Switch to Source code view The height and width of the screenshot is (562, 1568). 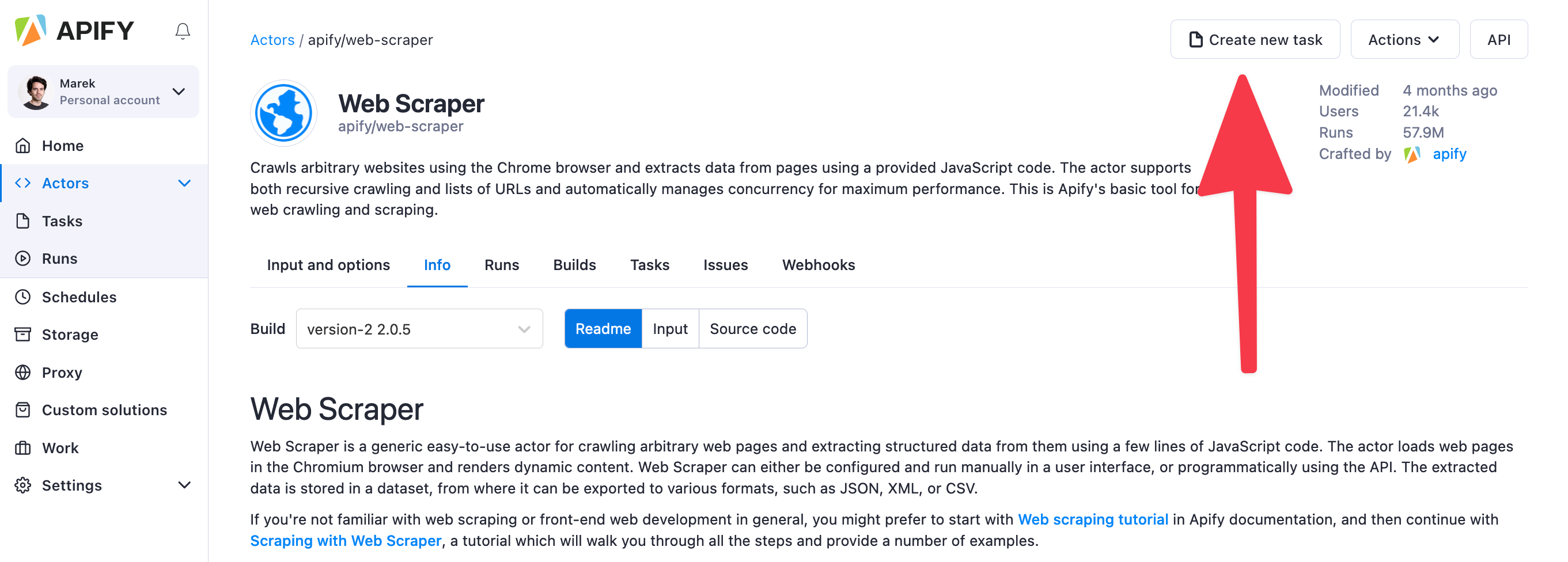pos(752,329)
